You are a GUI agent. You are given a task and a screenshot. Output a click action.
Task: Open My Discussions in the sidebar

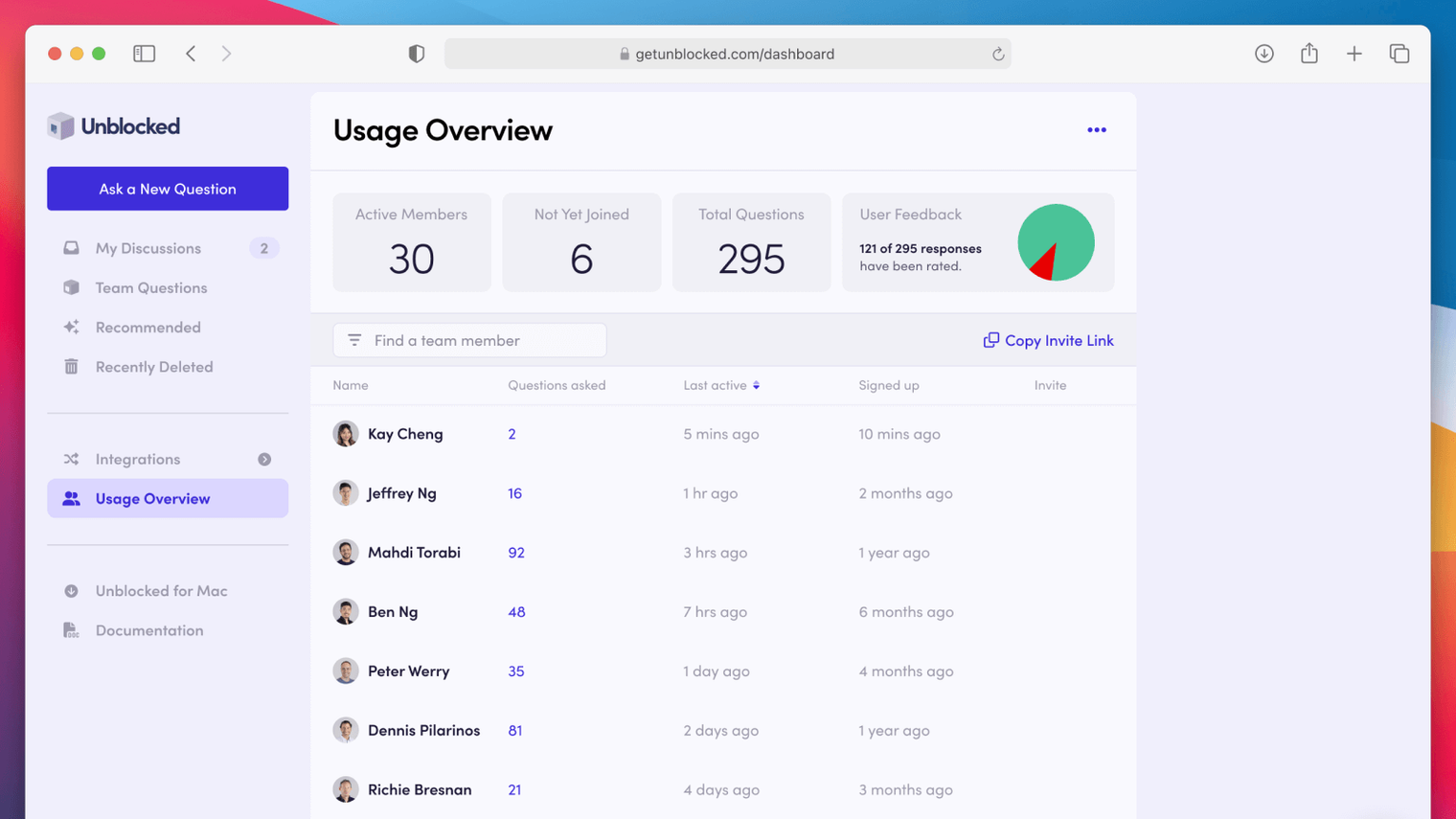tap(168, 248)
